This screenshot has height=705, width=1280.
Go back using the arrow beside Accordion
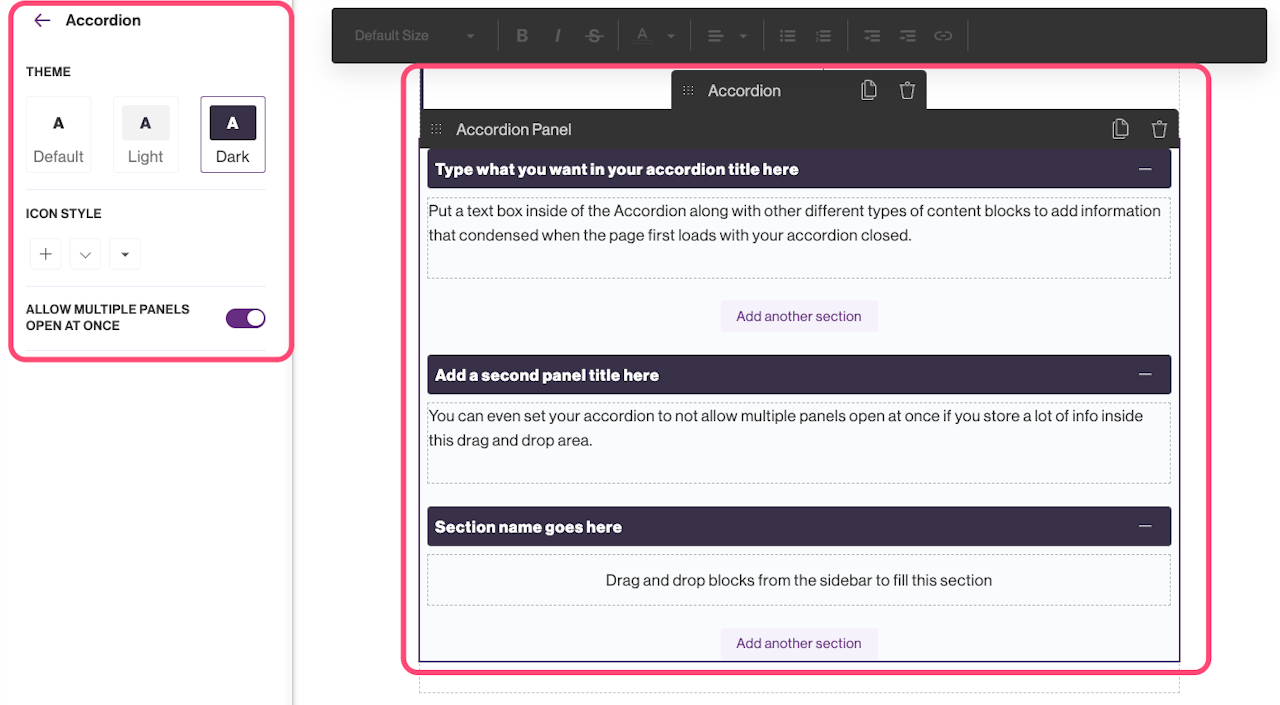coord(42,20)
